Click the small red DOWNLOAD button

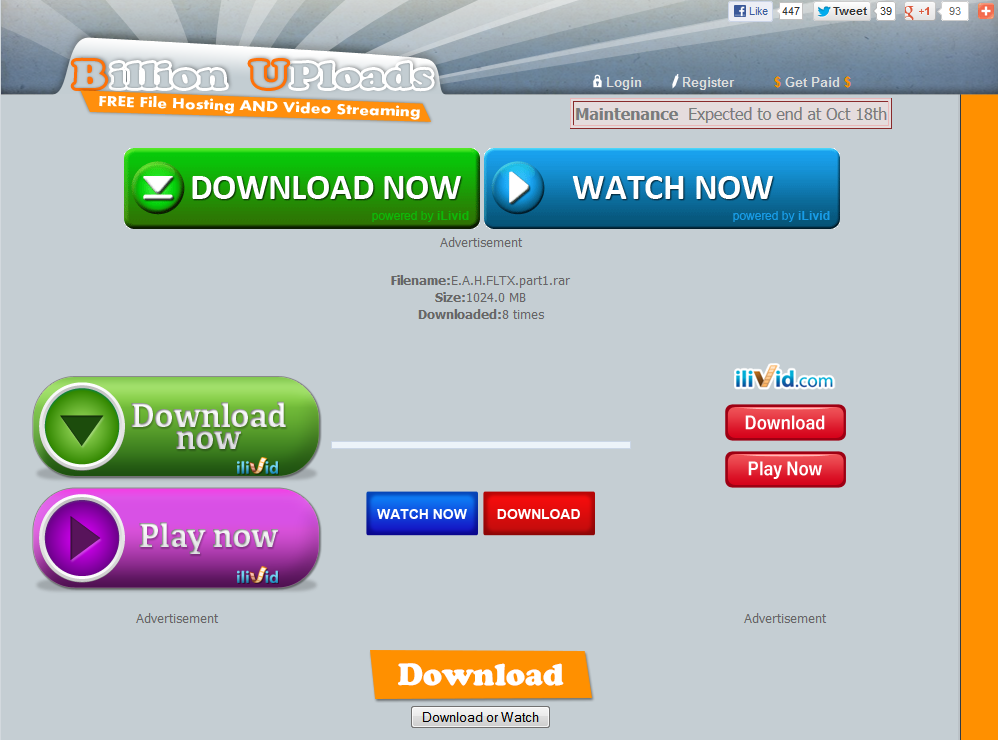click(538, 514)
